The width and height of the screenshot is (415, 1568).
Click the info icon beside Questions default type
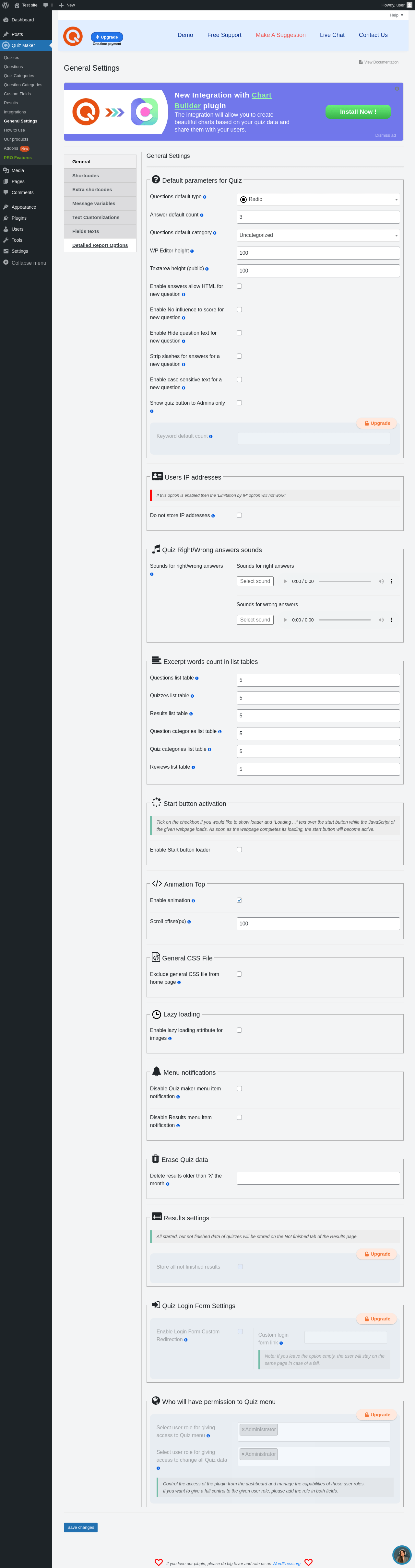[x=205, y=197]
